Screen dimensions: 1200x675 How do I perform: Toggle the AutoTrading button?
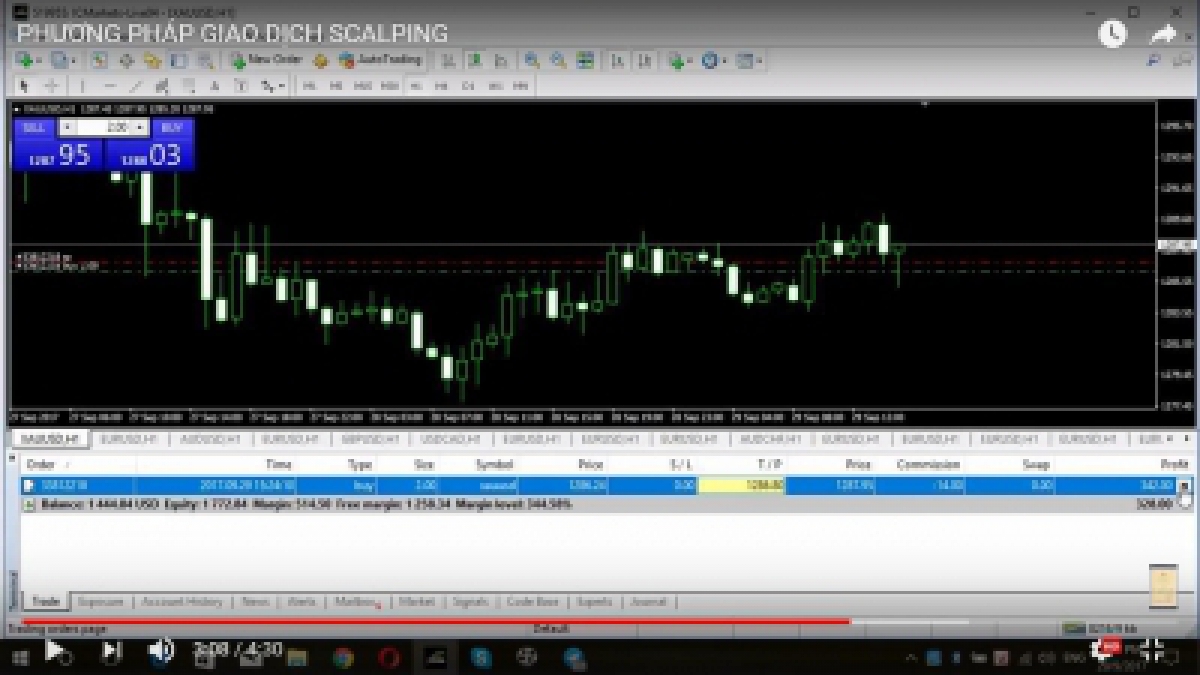click(380, 60)
